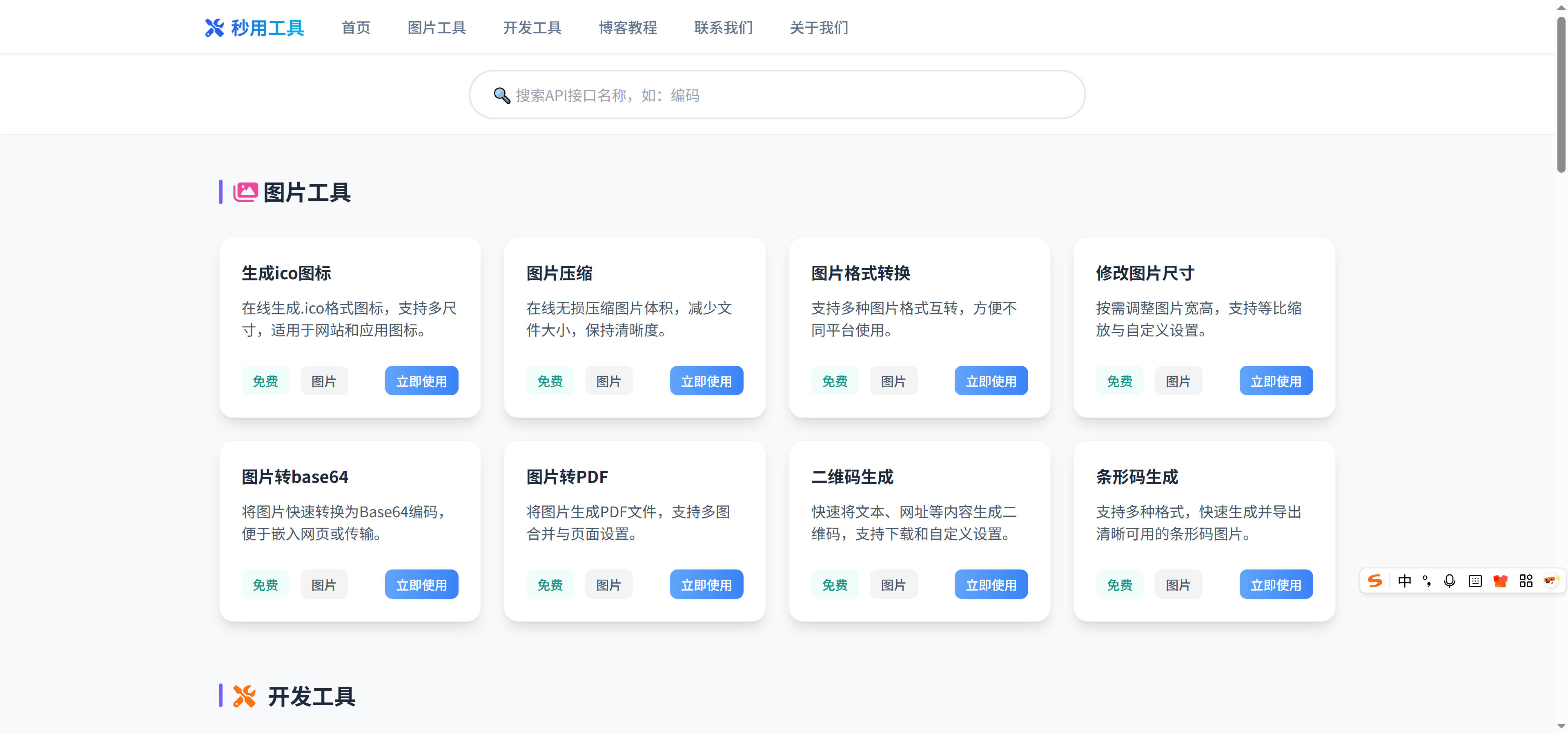Open the Sogou toolbox grid icon

(1526, 581)
